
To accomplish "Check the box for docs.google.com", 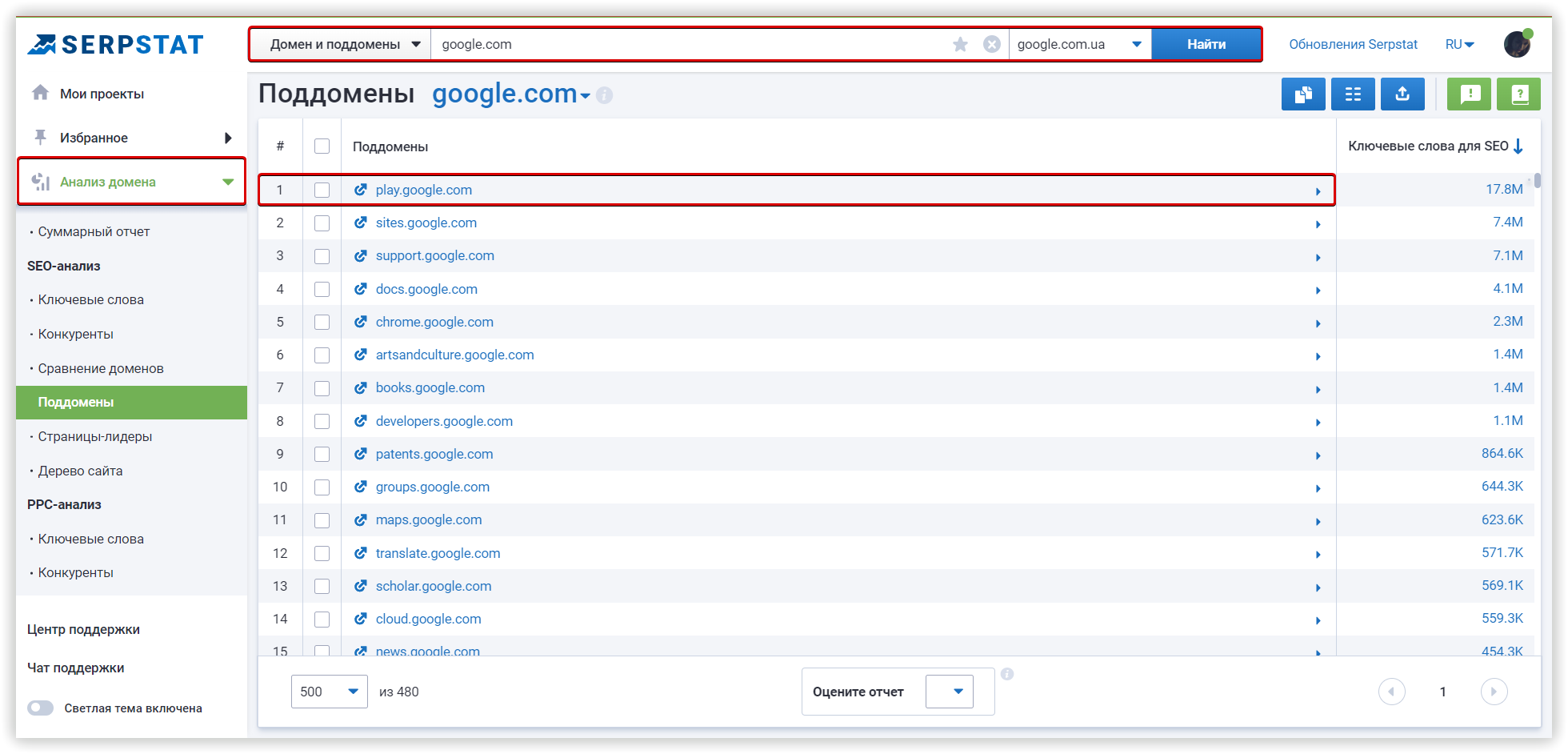I will [322, 289].
